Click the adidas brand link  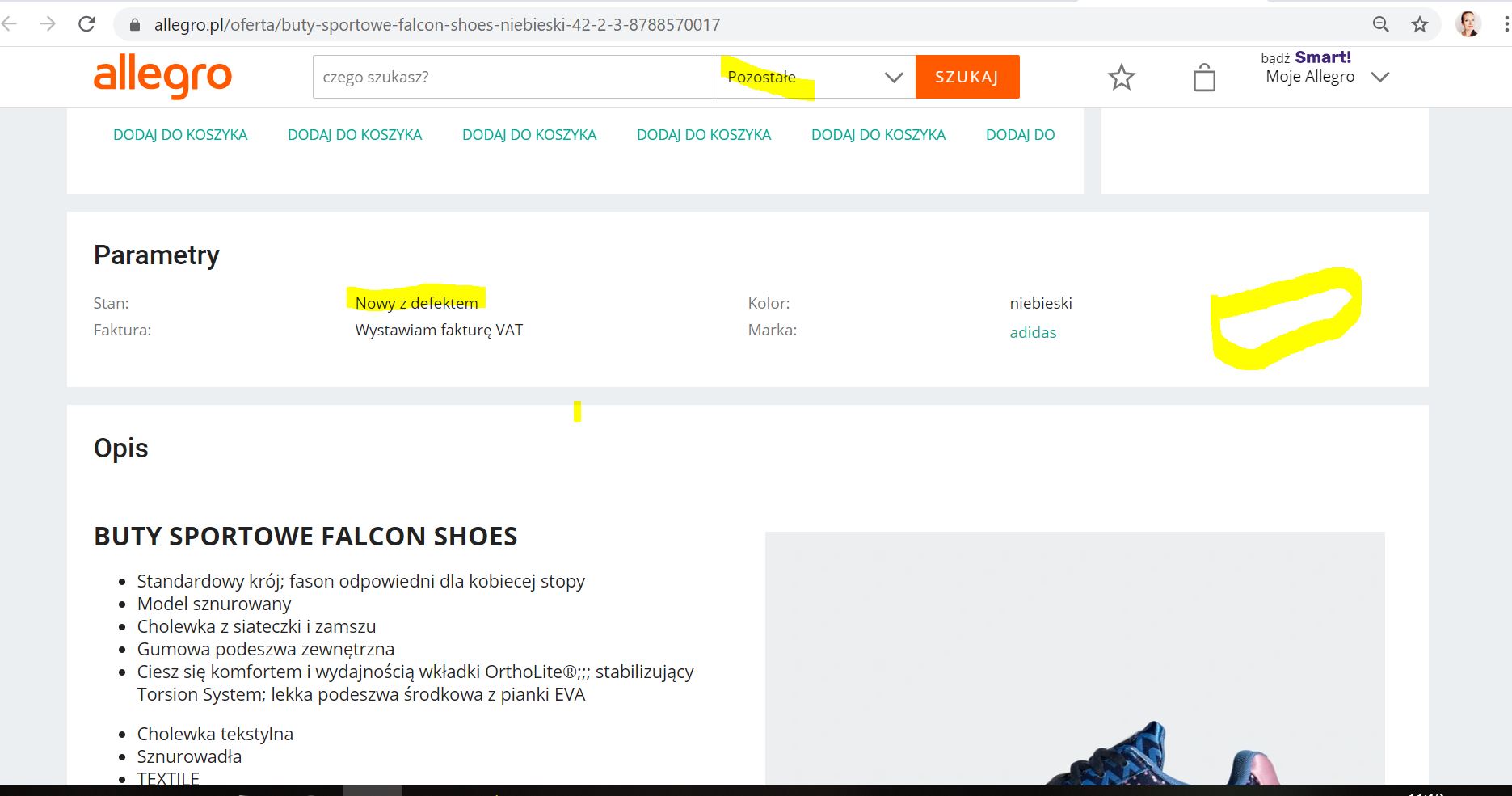click(1033, 332)
